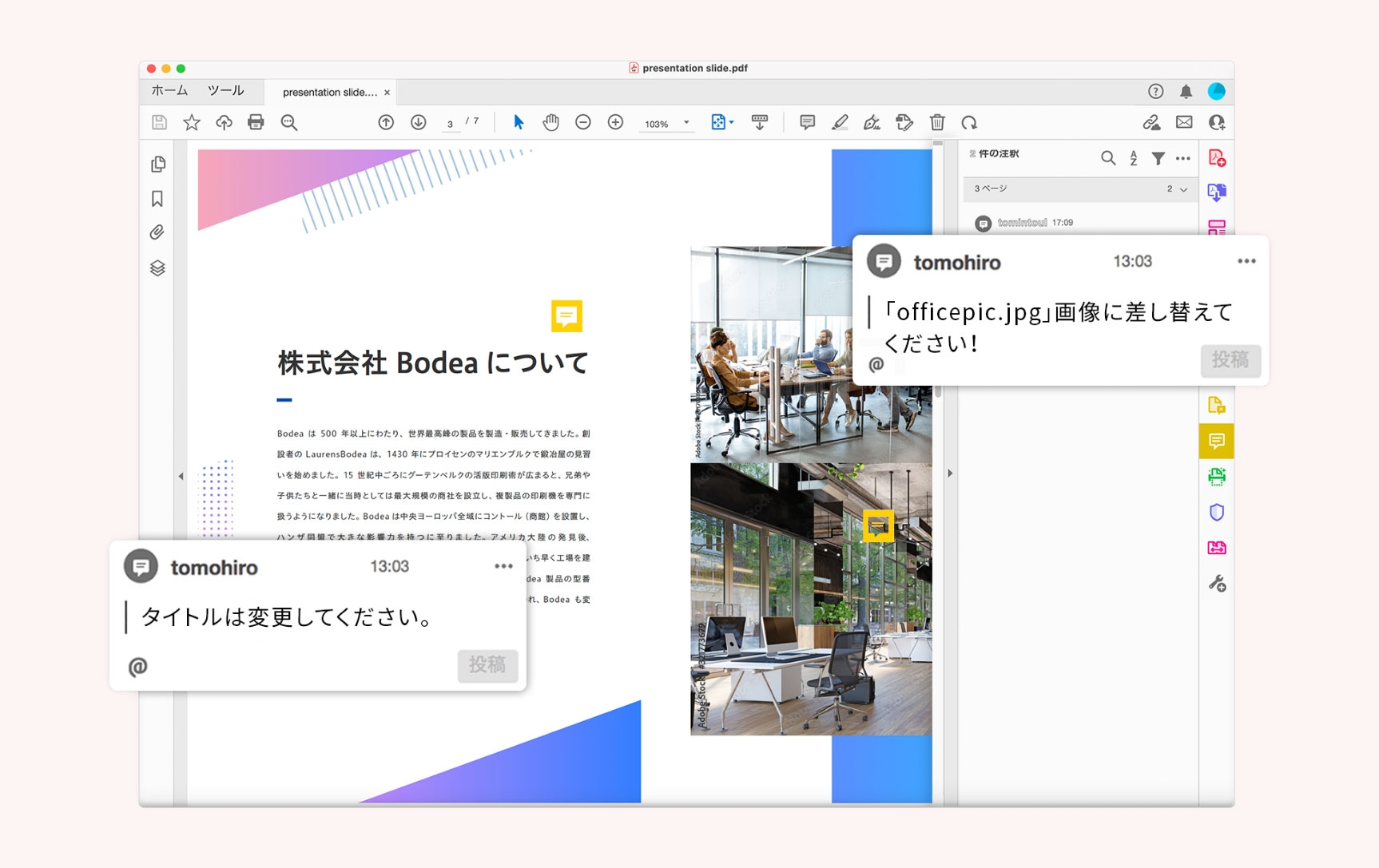The height and width of the screenshot is (868, 1379).
Task: Collapse the page 3 comments section
Action: [1183, 189]
